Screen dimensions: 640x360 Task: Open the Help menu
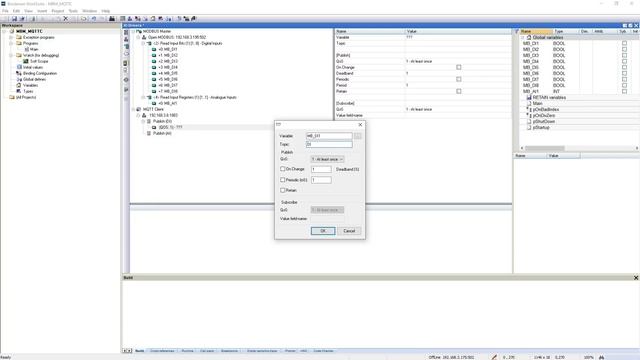[106, 11]
